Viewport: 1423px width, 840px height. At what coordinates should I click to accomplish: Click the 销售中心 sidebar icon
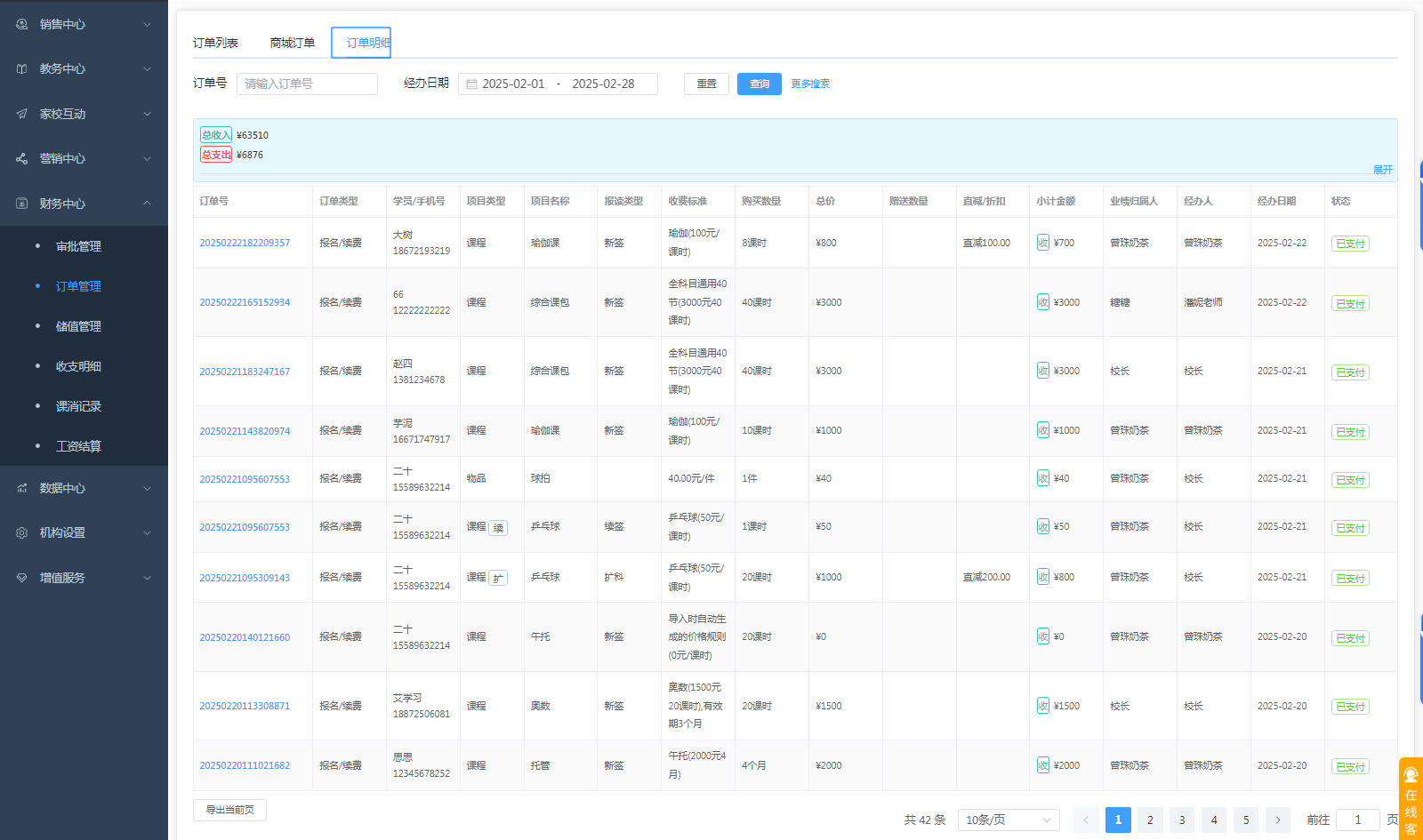(x=22, y=24)
